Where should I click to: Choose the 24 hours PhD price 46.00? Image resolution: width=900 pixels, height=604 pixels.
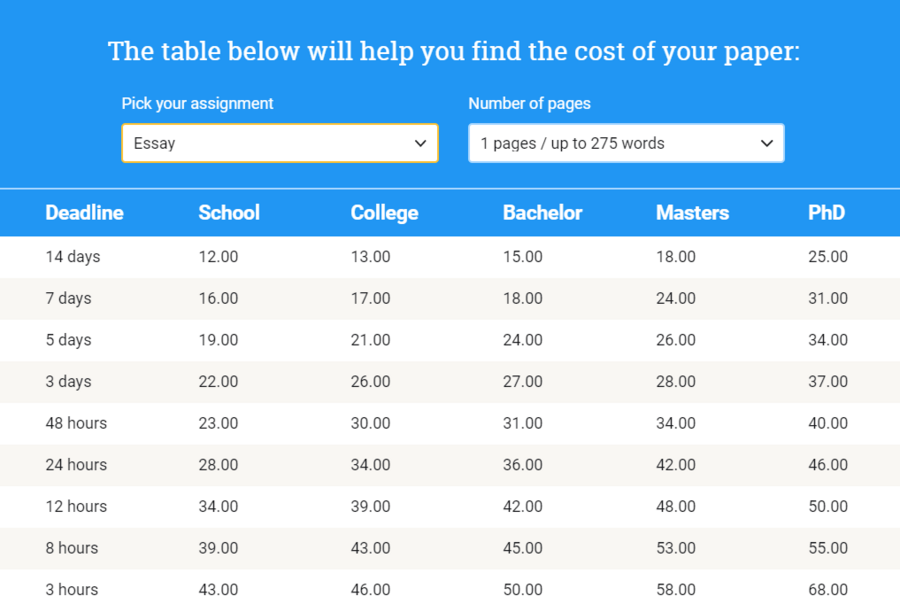(827, 465)
